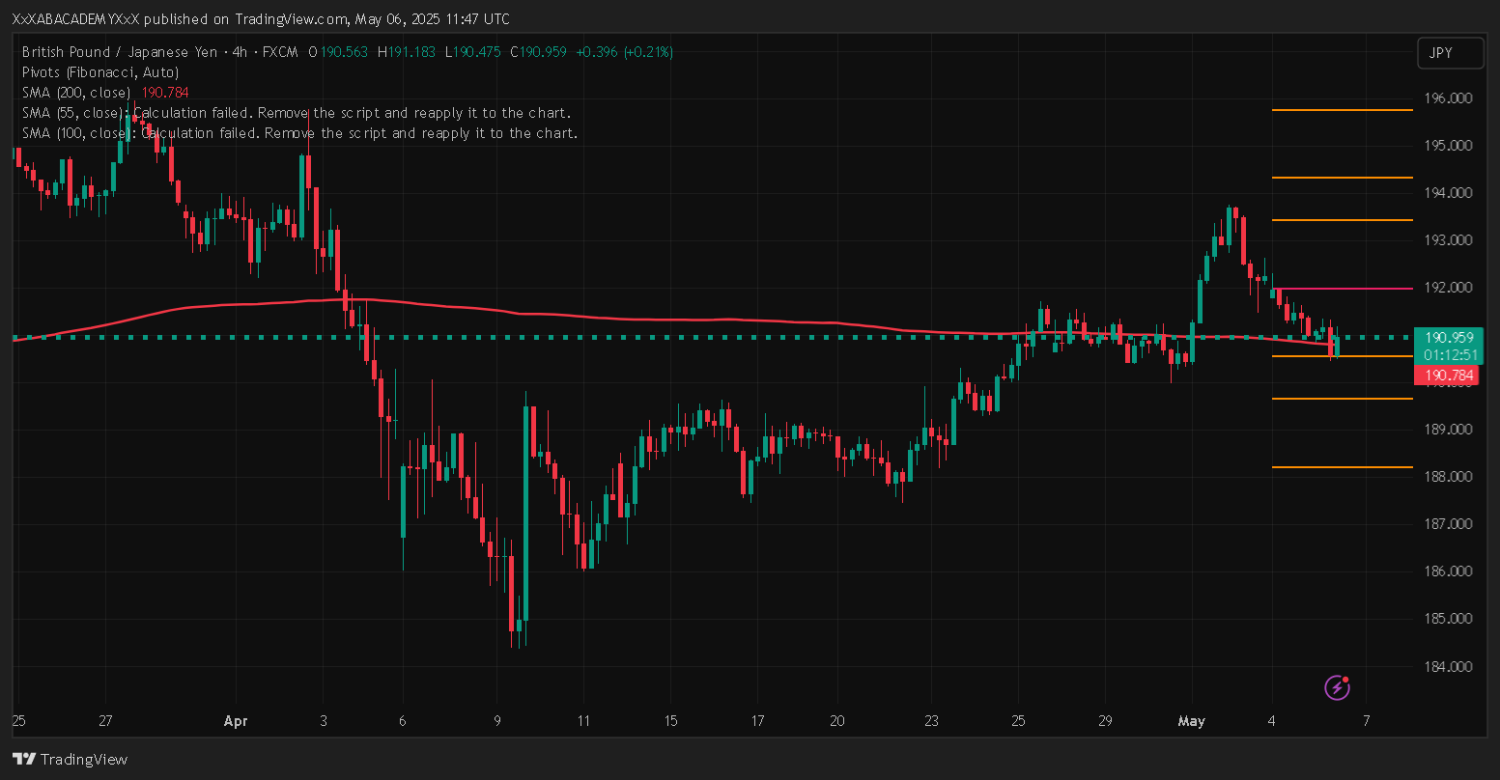This screenshot has height=780, width=1500.
Task: Click the 184.000 label on price axis
Action: point(1447,666)
